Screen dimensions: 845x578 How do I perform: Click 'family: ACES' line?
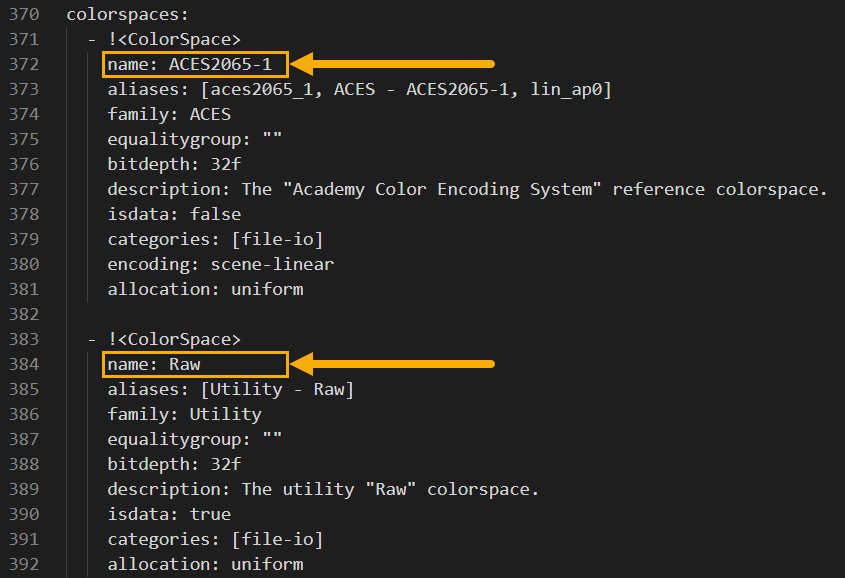tap(169, 114)
